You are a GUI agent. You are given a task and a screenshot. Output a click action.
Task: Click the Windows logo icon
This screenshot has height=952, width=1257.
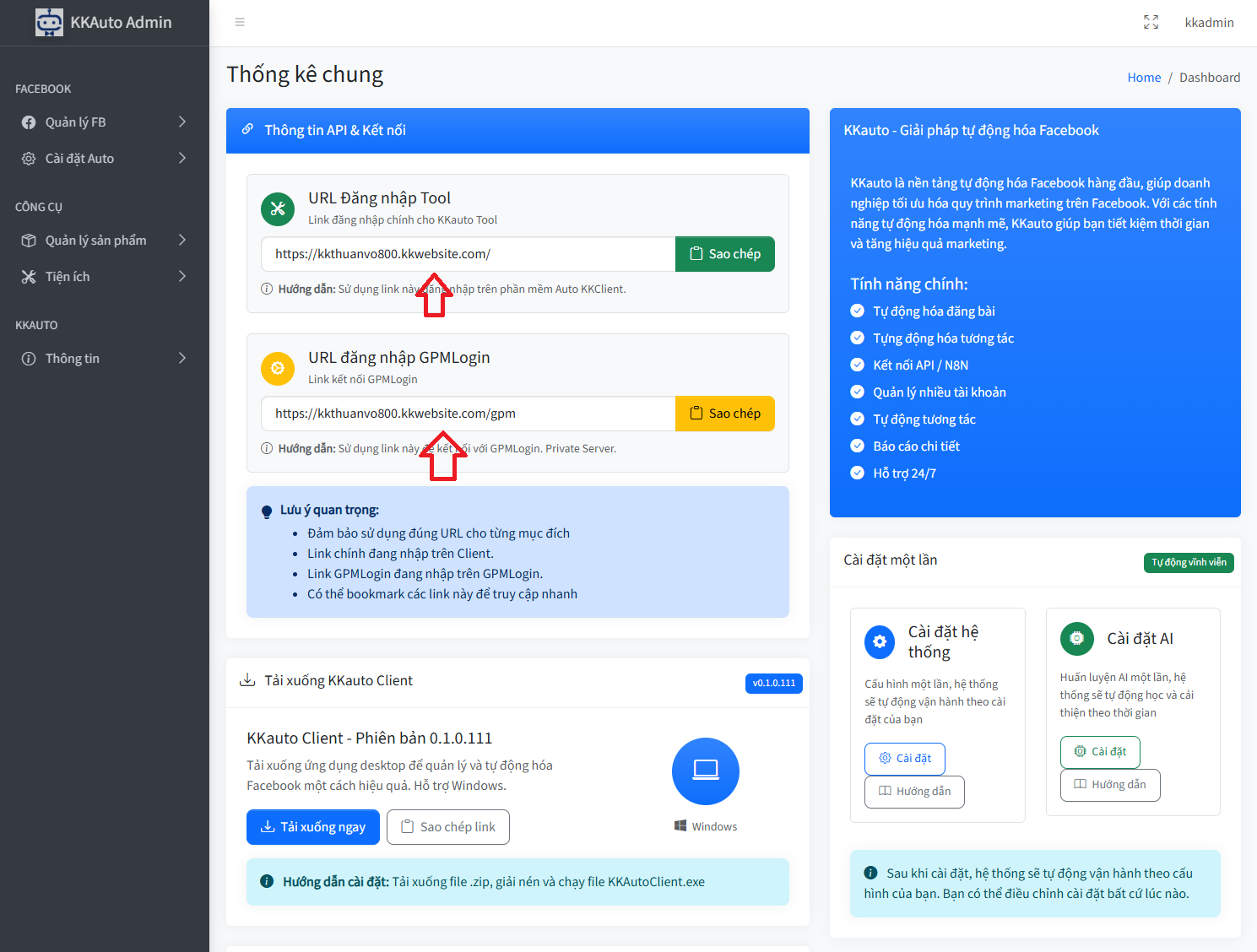point(680,825)
